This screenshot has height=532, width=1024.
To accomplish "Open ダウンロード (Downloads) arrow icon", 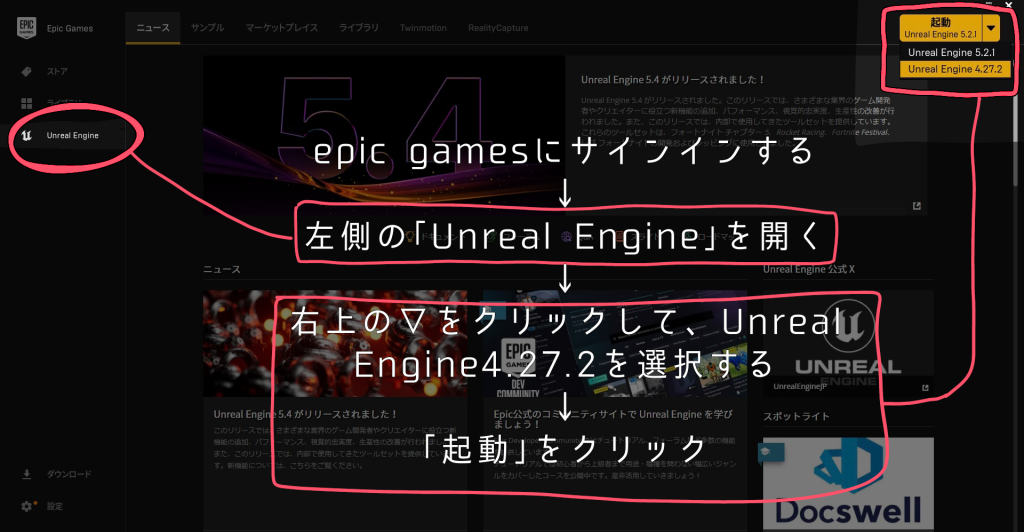I will tap(27, 474).
